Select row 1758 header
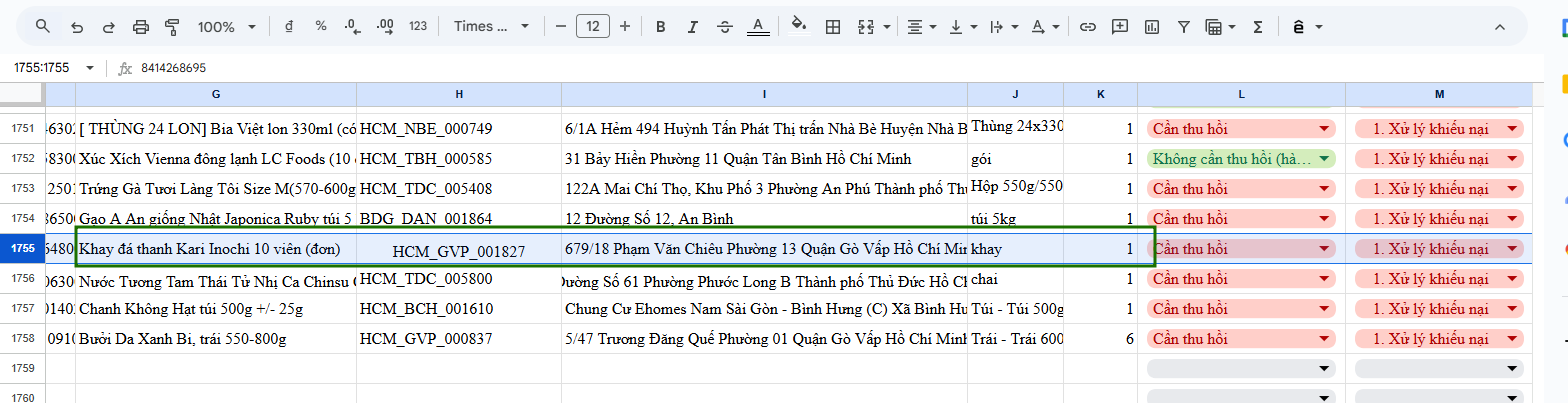The height and width of the screenshot is (403, 1568). point(22,339)
